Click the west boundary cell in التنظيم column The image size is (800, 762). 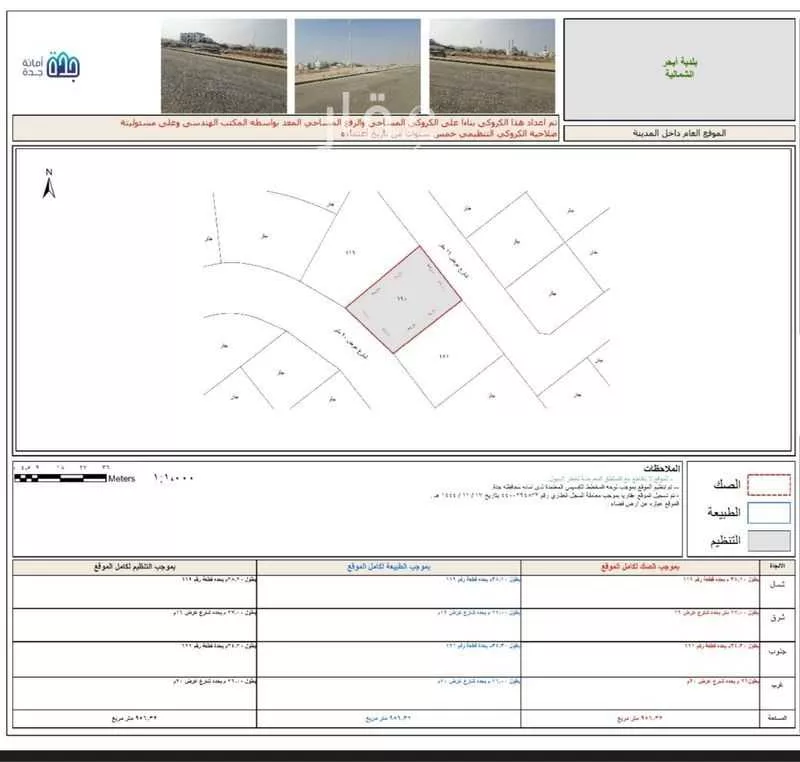135,693
